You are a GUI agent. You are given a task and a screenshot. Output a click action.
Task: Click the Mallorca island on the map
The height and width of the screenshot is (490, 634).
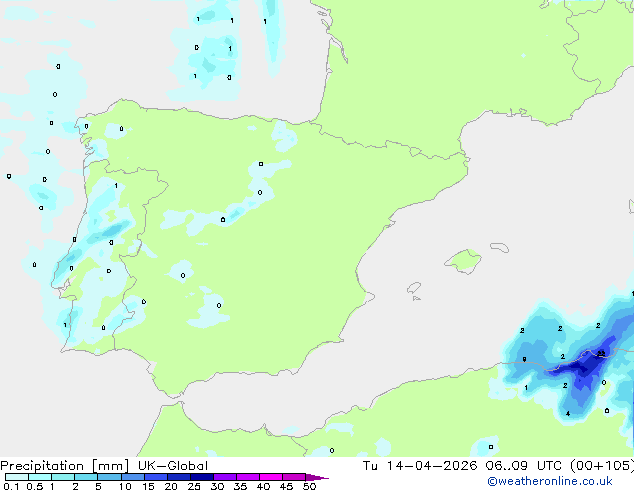click(x=463, y=262)
